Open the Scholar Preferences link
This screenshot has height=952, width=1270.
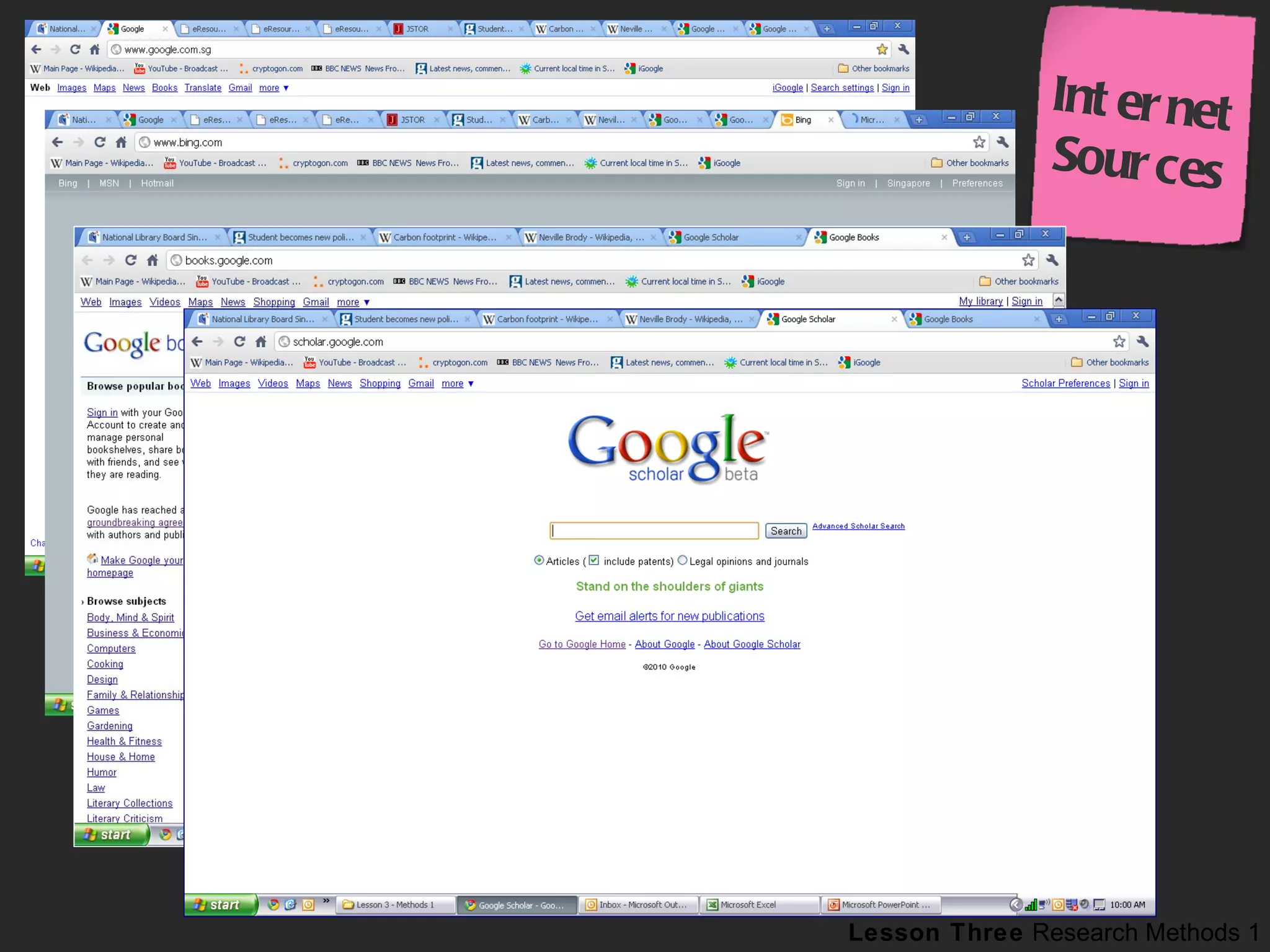point(1065,384)
